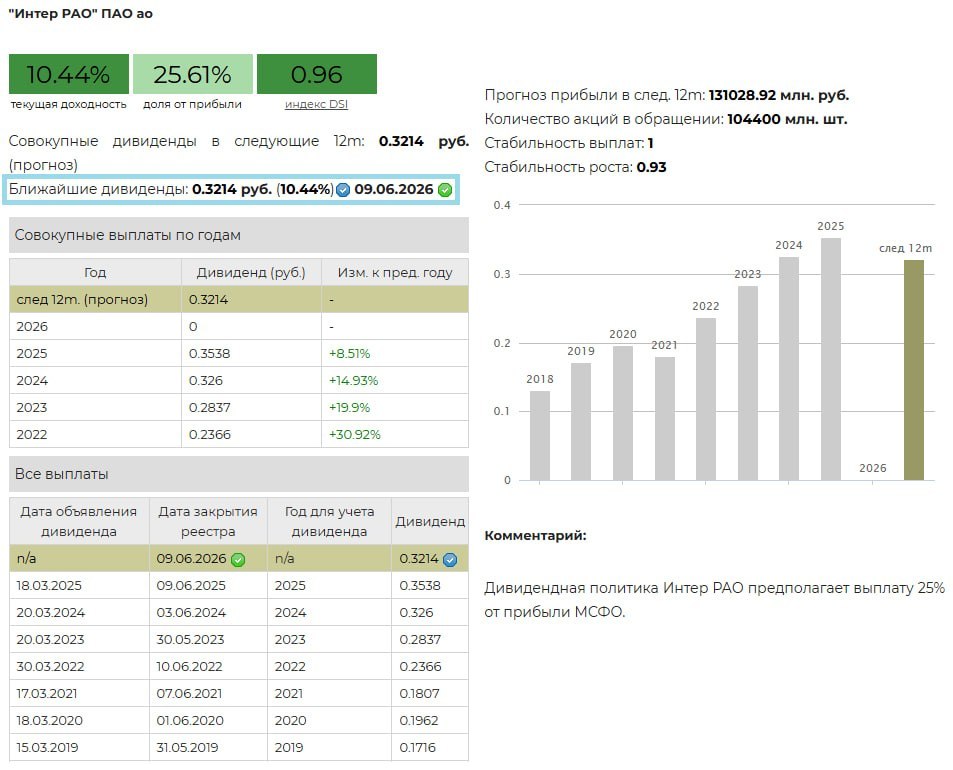
Task: Click the Дата закрытия реестра column header
Action: [208, 521]
